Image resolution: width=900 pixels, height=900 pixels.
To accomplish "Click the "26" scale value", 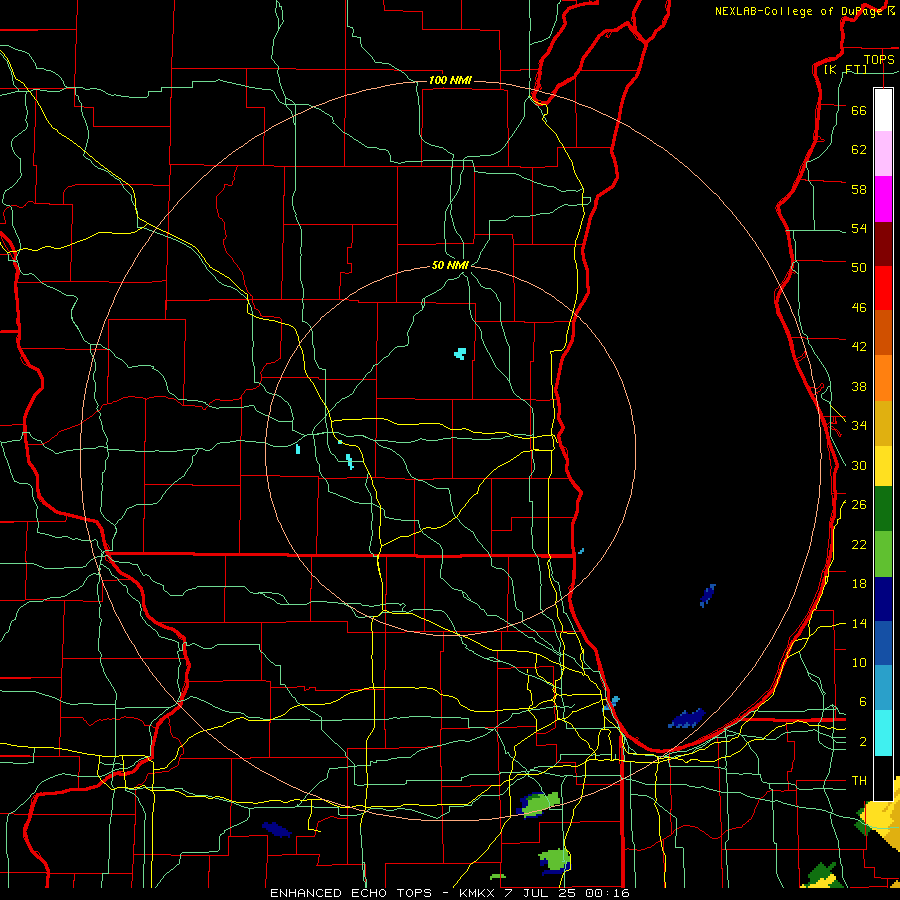I will click(859, 505).
